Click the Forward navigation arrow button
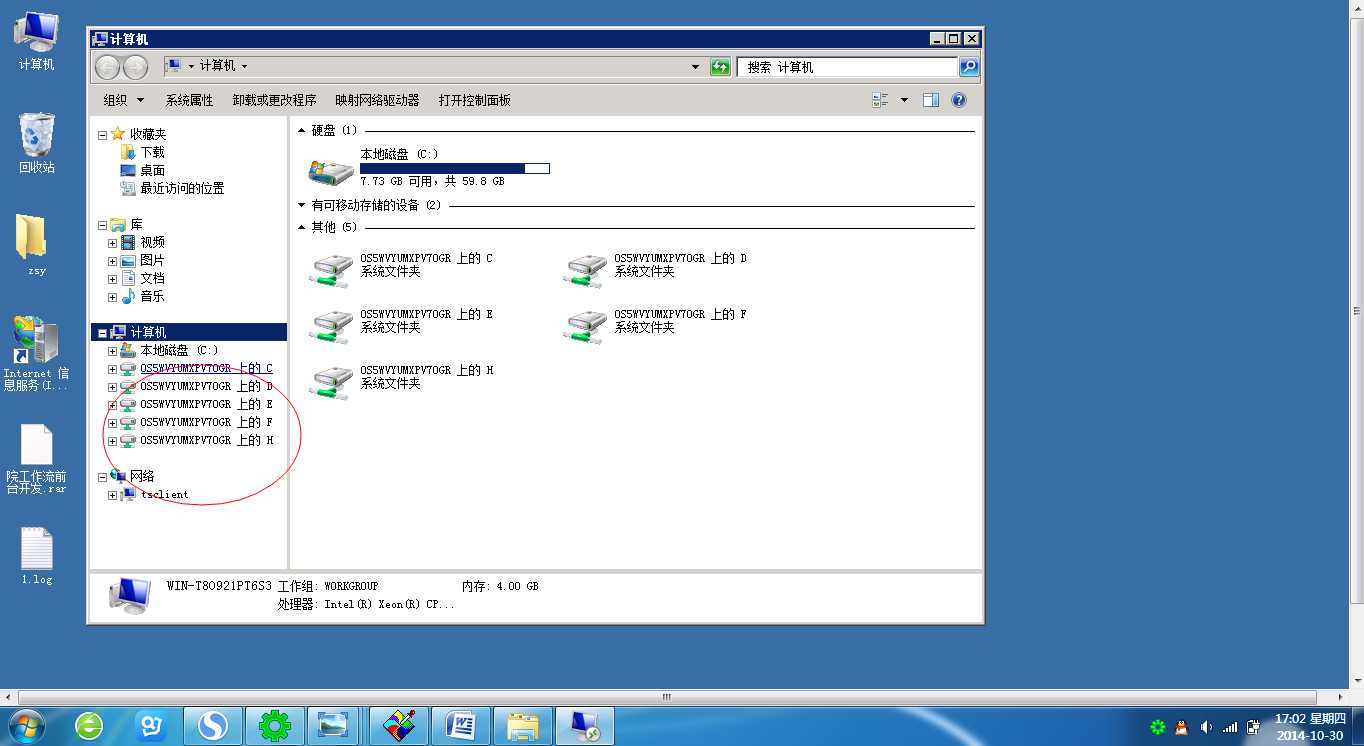 (x=135, y=67)
